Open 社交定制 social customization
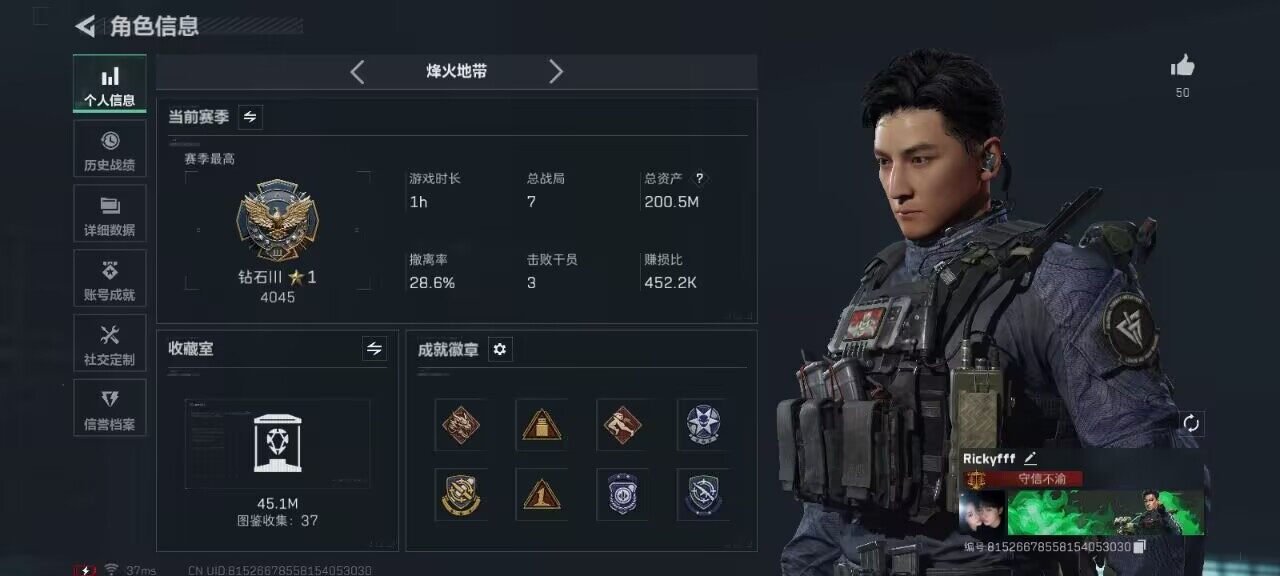This screenshot has width=1280, height=576. click(110, 343)
